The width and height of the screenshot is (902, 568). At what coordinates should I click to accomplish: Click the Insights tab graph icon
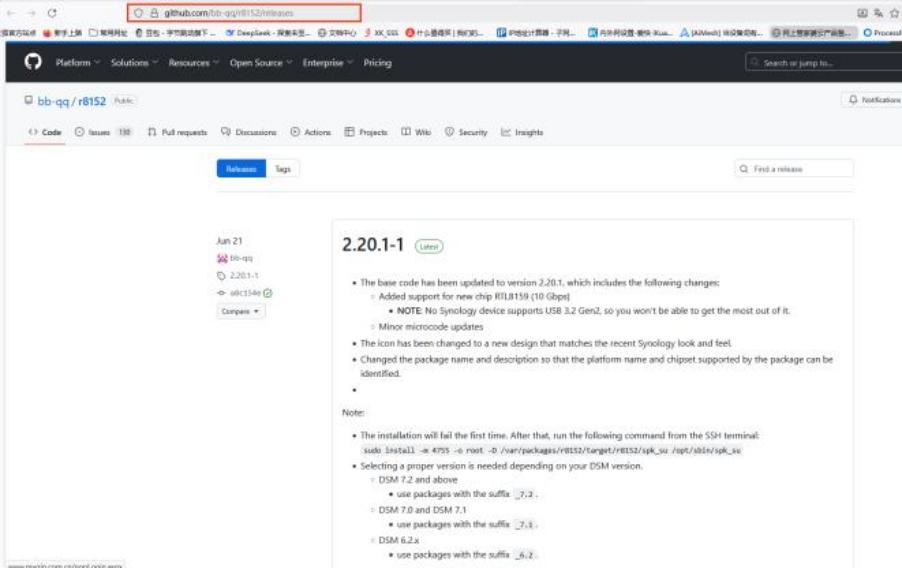point(506,132)
